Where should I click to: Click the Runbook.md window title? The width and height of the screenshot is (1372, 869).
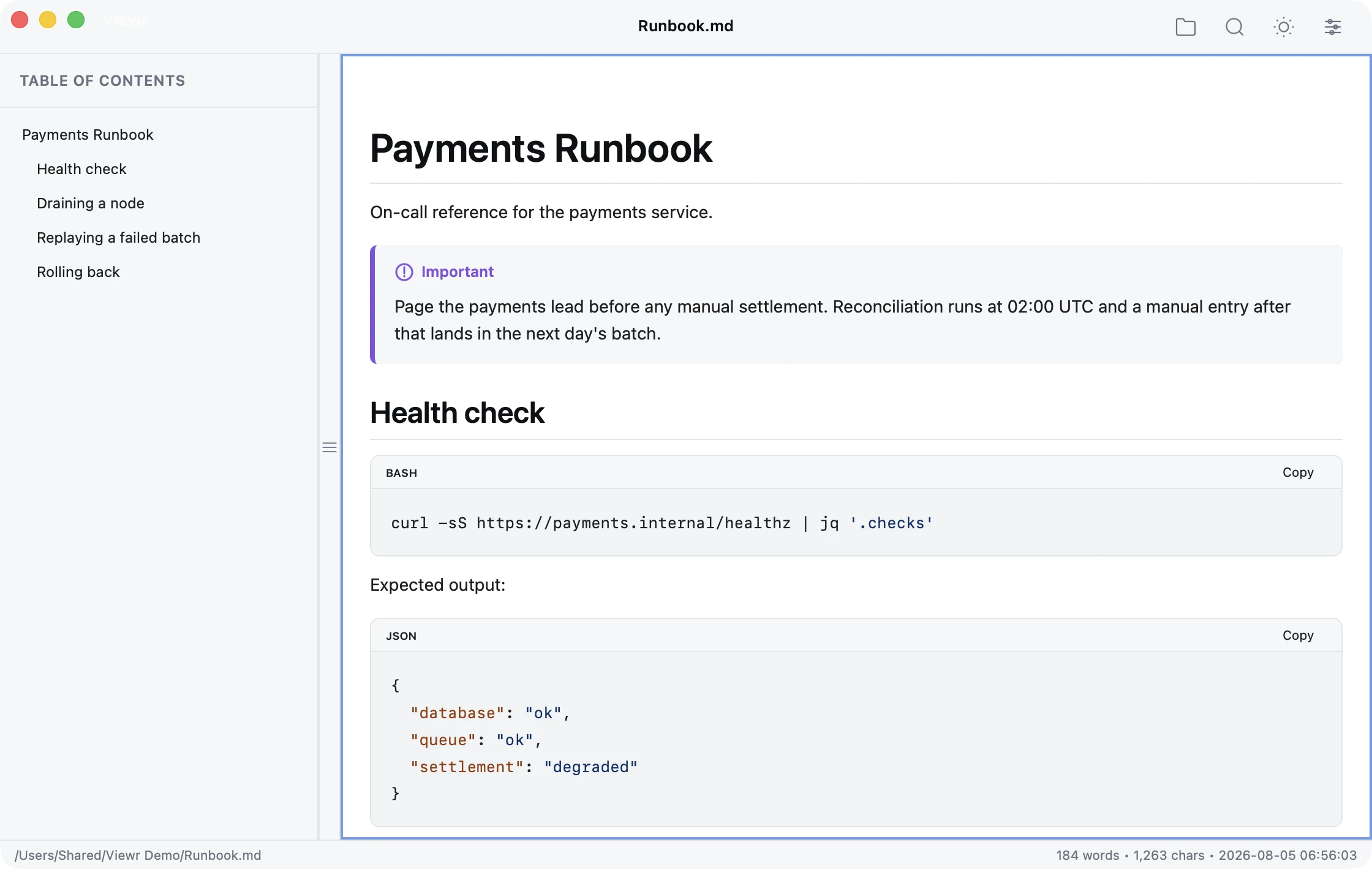pos(685,26)
